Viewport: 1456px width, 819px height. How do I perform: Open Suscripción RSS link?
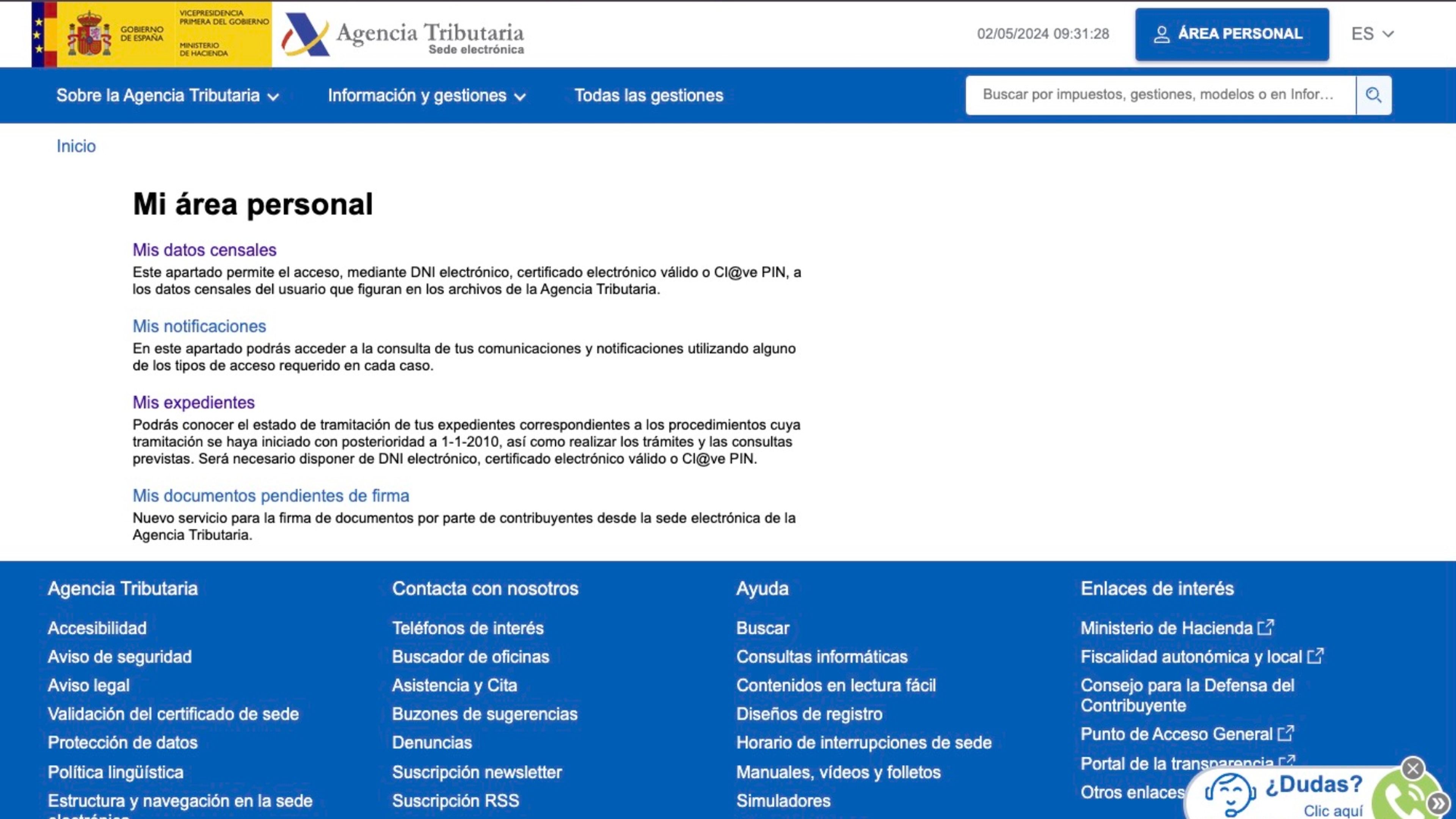coord(455,801)
